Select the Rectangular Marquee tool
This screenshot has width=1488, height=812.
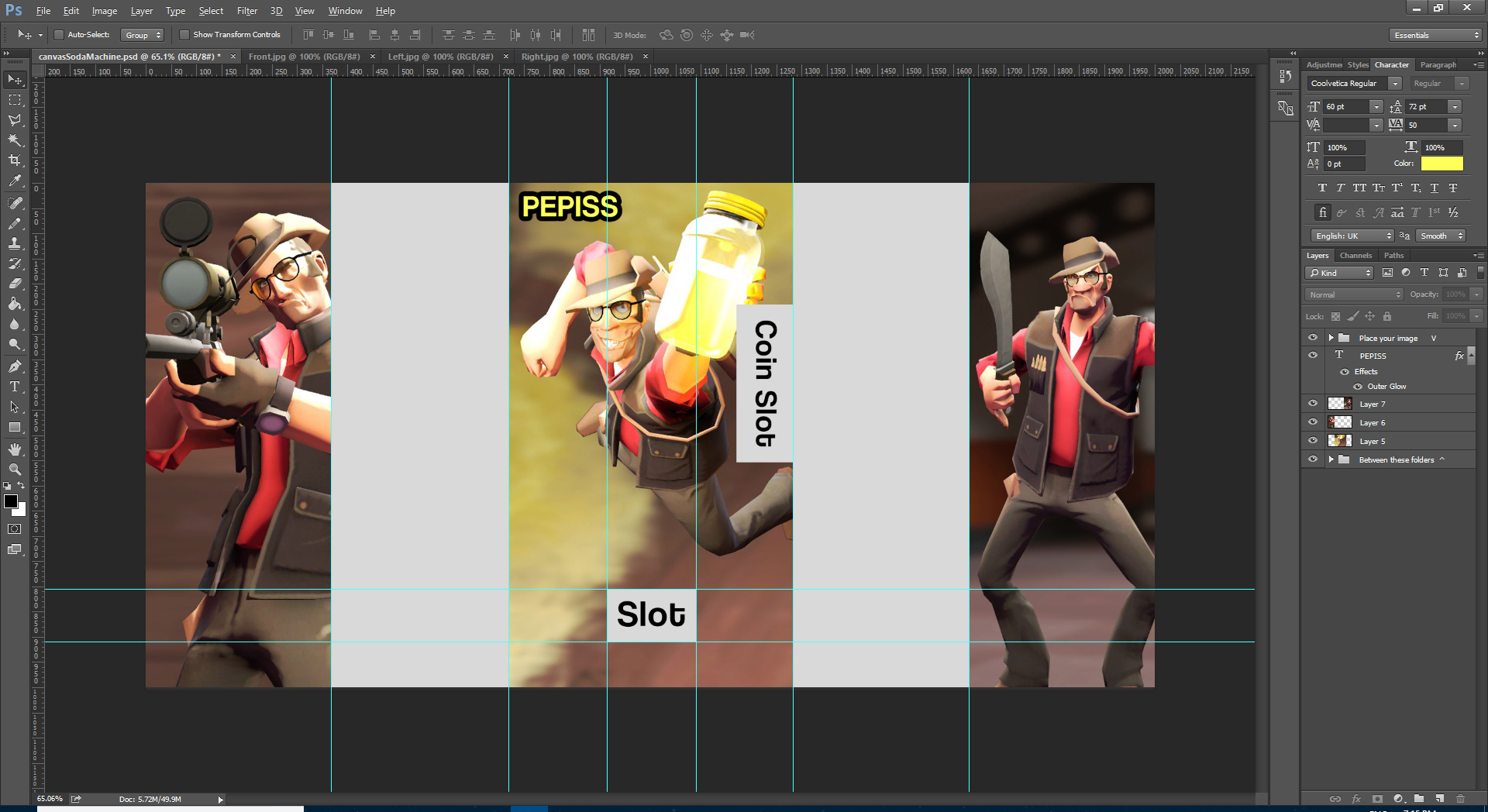tap(15, 100)
